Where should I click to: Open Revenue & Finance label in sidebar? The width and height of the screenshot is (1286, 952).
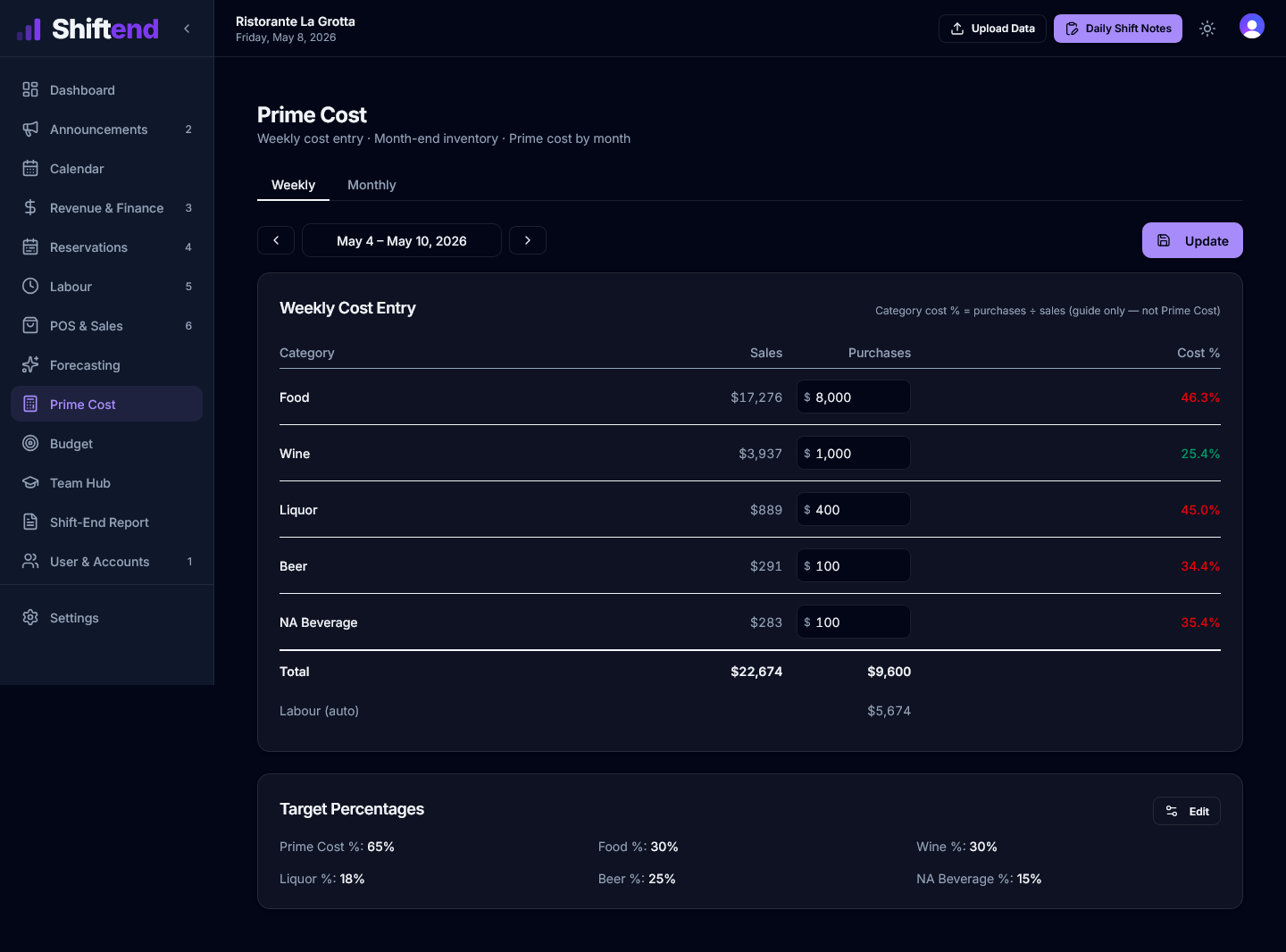(x=107, y=208)
